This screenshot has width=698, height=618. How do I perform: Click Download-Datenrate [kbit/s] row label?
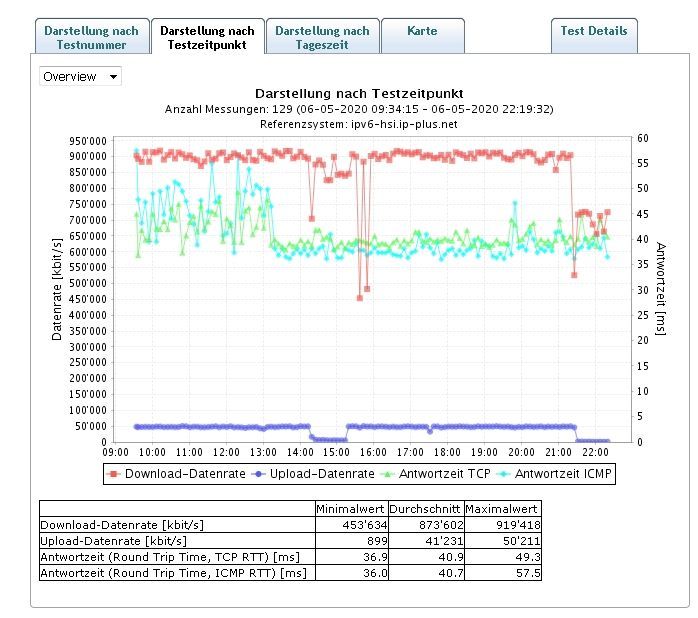(122, 524)
